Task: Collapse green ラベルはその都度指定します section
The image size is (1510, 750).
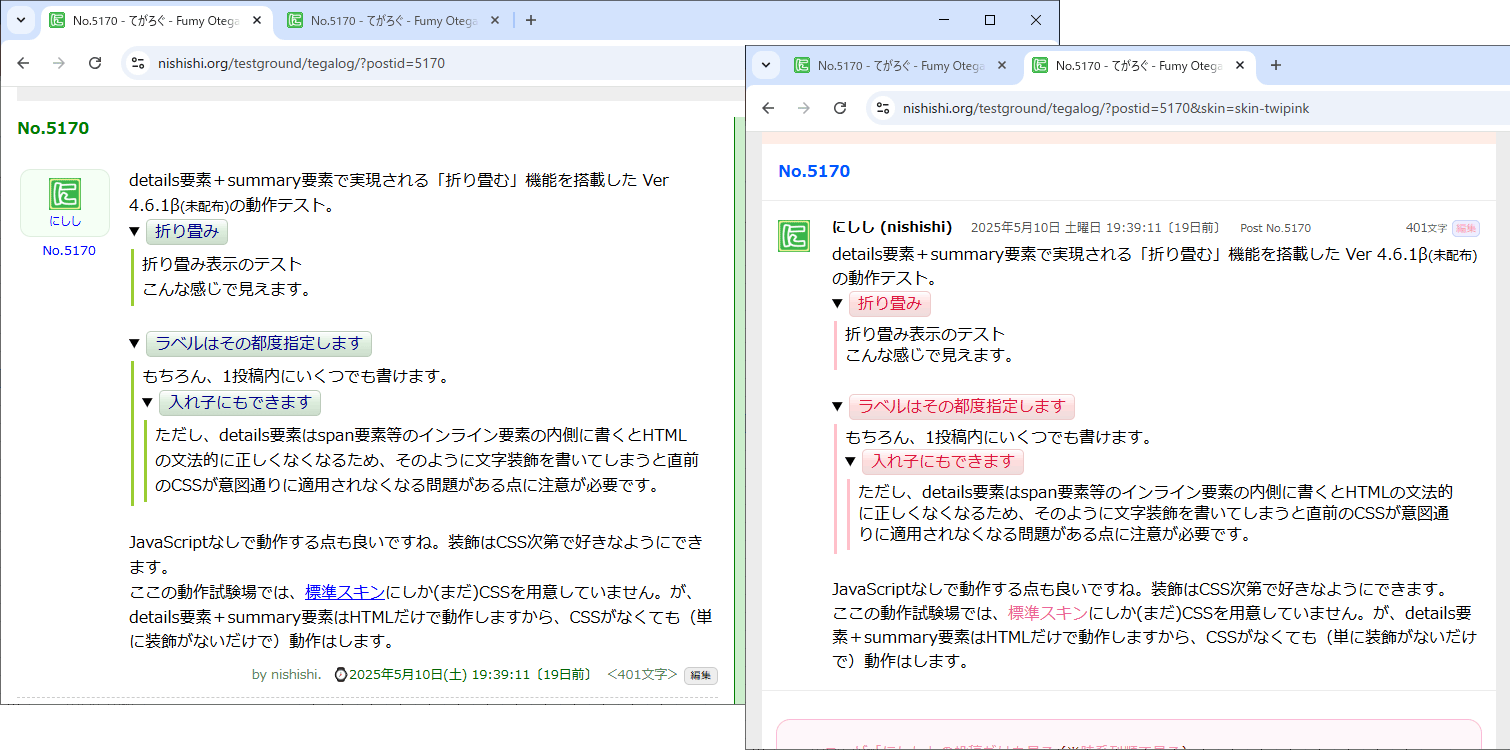Action: [258, 343]
